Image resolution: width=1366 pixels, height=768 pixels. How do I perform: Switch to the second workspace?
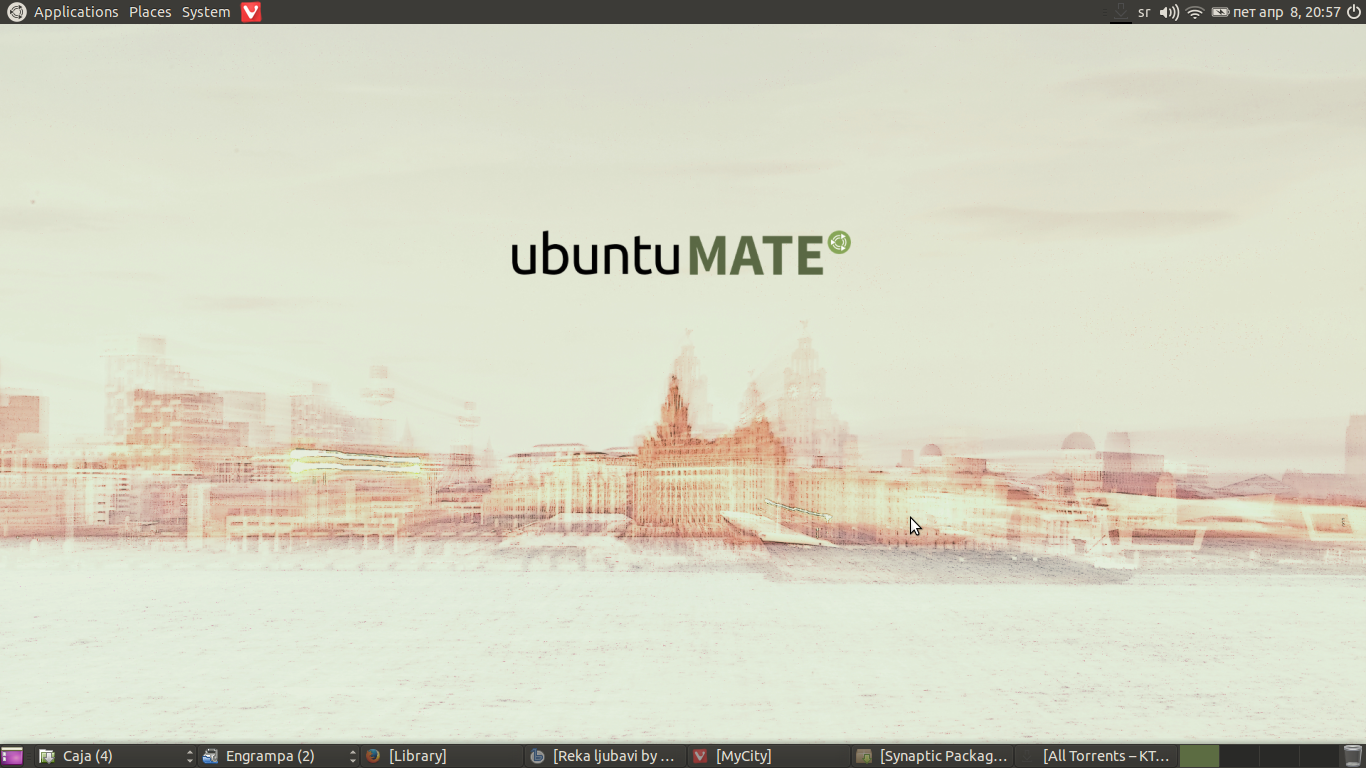(x=1240, y=756)
